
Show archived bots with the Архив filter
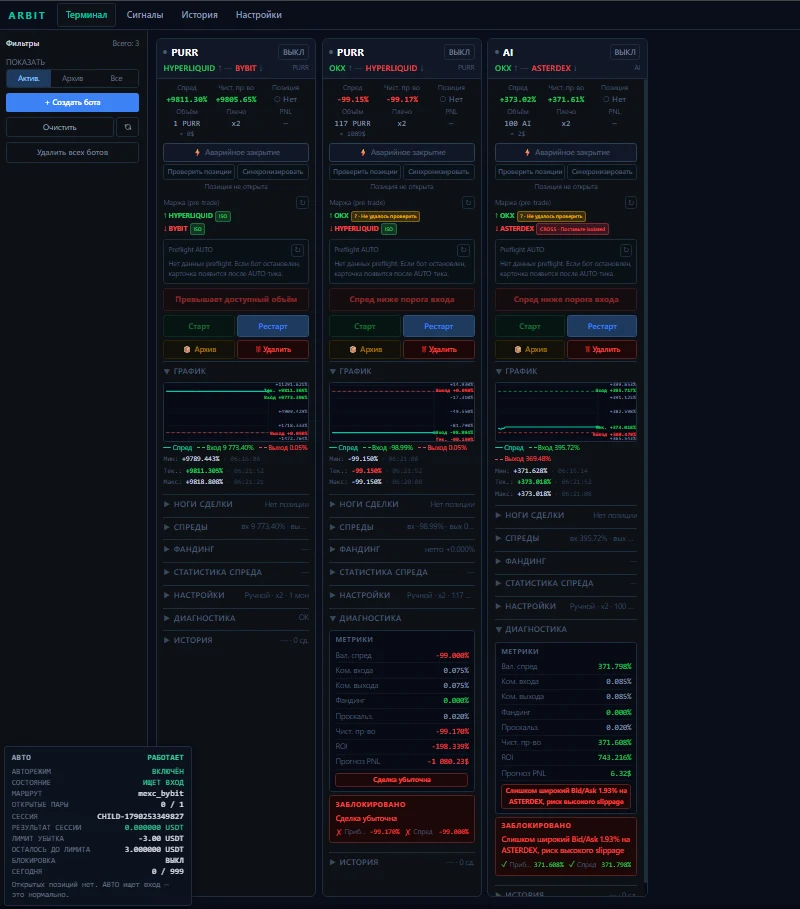pyautogui.click(x=72, y=78)
